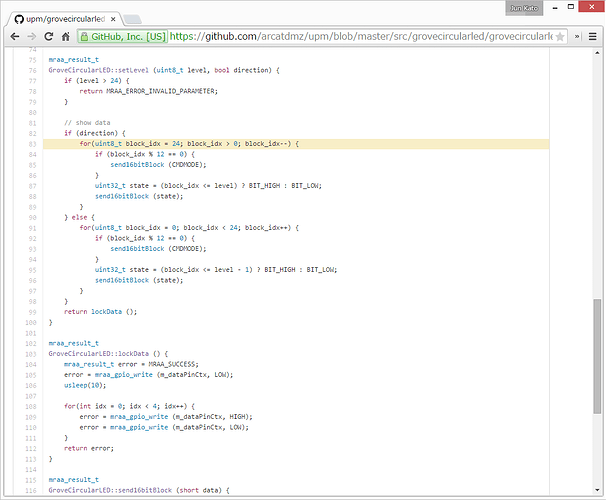The image size is (606, 500).
Task: Bookmark this page with the star
Action: 560,37
